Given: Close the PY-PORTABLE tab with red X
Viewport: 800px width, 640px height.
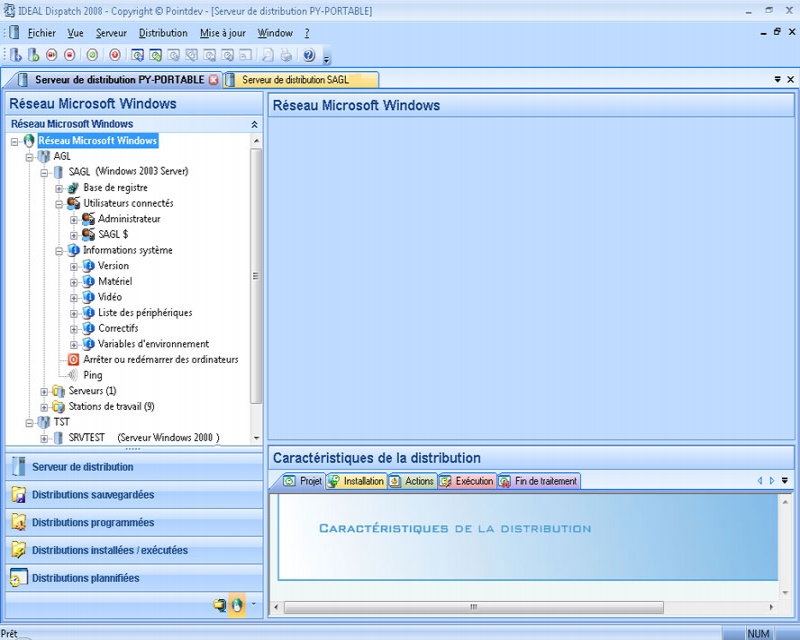Looking at the screenshot, I should point(213,80).
